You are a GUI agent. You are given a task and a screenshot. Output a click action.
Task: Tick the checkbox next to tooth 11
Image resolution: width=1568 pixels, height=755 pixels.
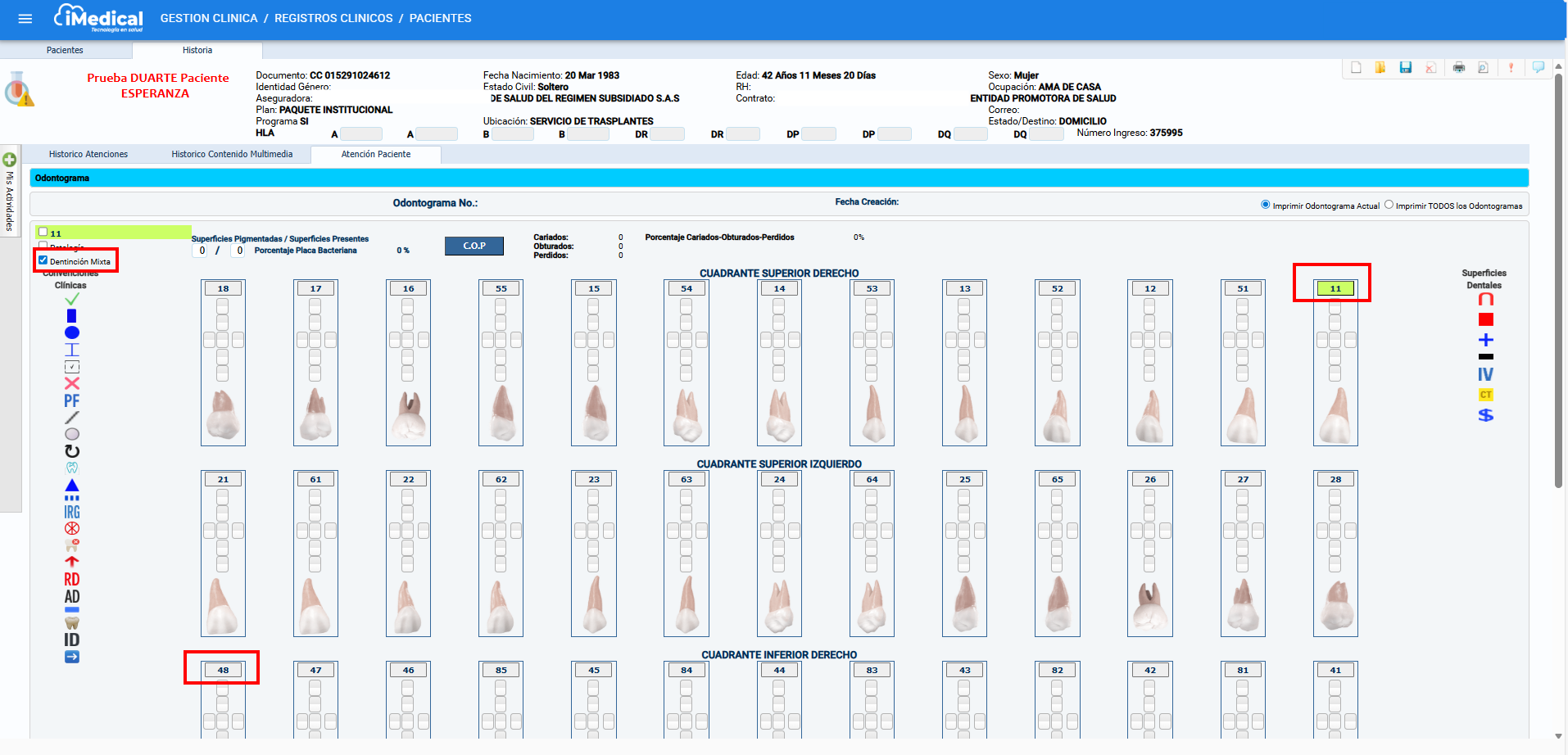click(43, 233)
